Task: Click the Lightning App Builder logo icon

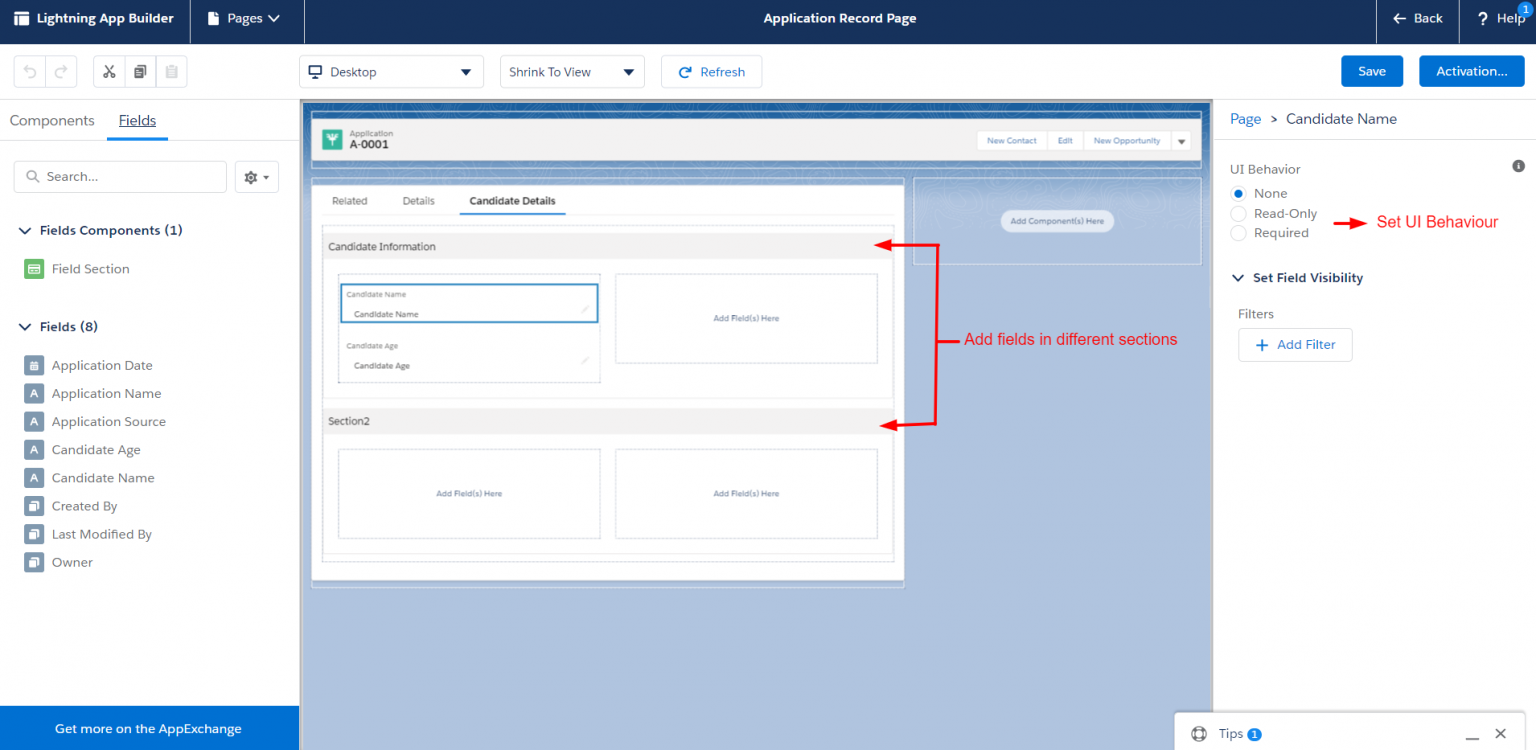Action: (x=22, y=18)
